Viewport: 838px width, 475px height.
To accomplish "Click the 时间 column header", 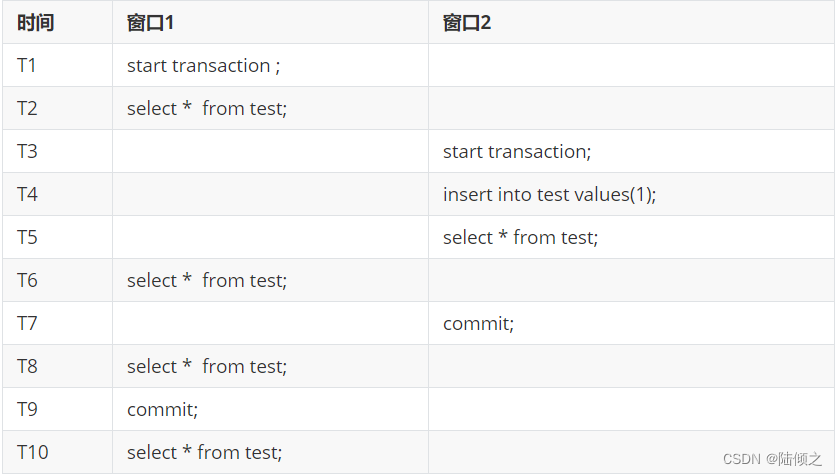I will [35, 23].
